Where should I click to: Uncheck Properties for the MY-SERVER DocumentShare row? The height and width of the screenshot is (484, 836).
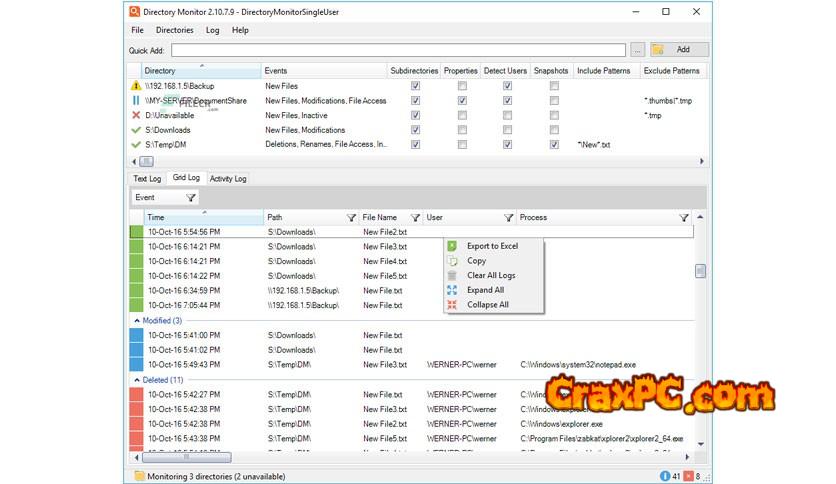pos(461,101)
